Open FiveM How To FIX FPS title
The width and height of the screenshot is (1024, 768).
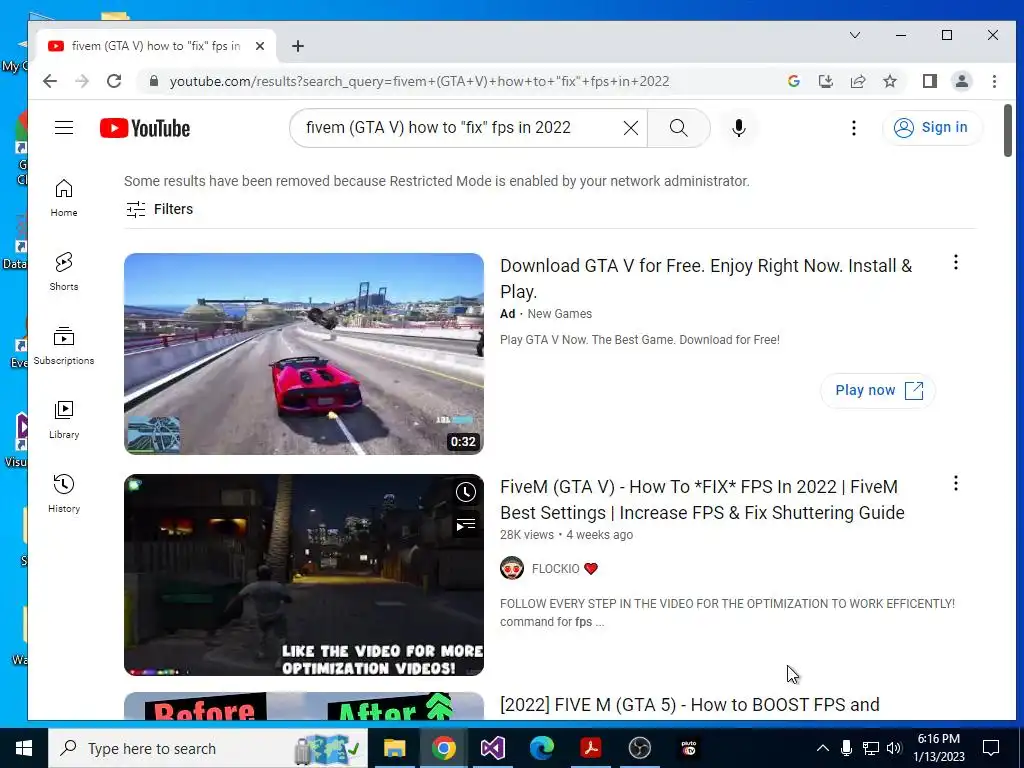[x=702, y=500]
